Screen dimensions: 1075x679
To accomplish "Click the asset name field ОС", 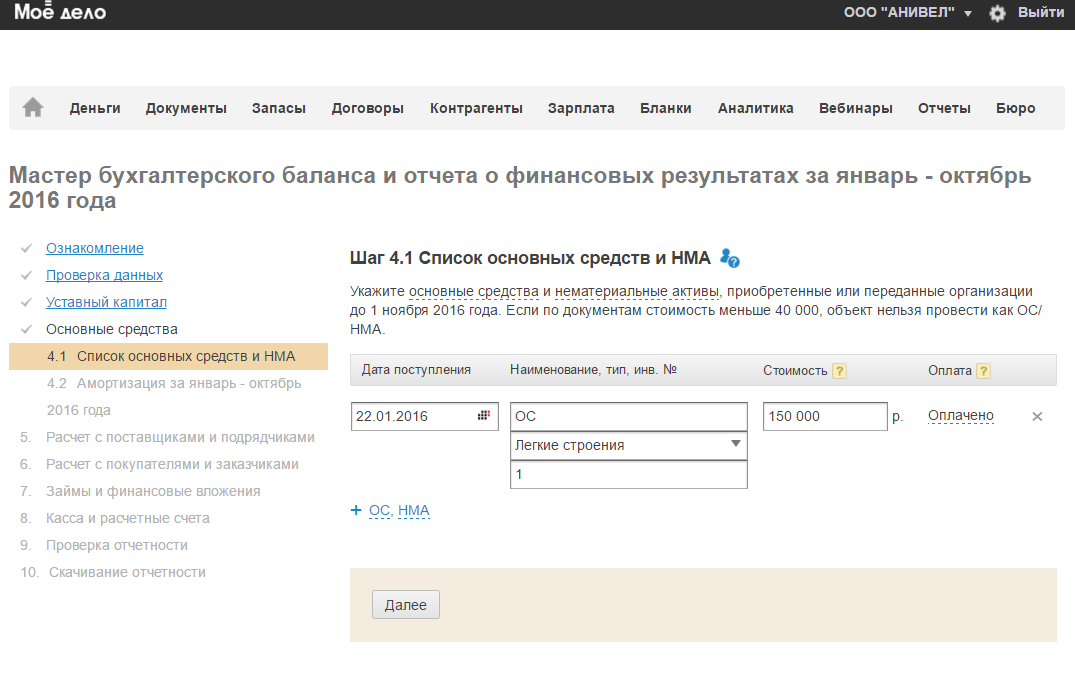I will click(628, 416).
